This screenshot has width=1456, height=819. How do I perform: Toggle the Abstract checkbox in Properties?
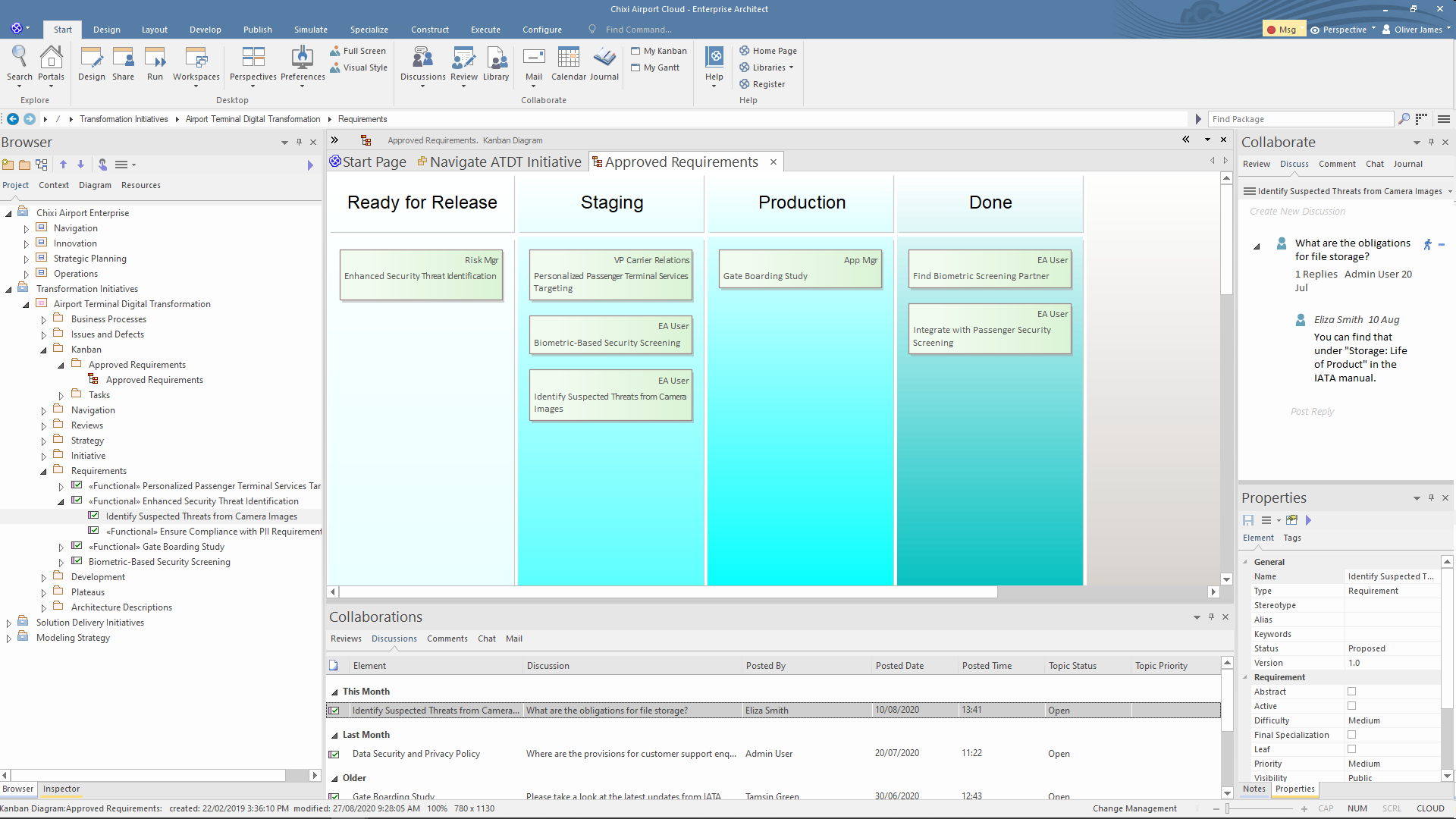1351,692
